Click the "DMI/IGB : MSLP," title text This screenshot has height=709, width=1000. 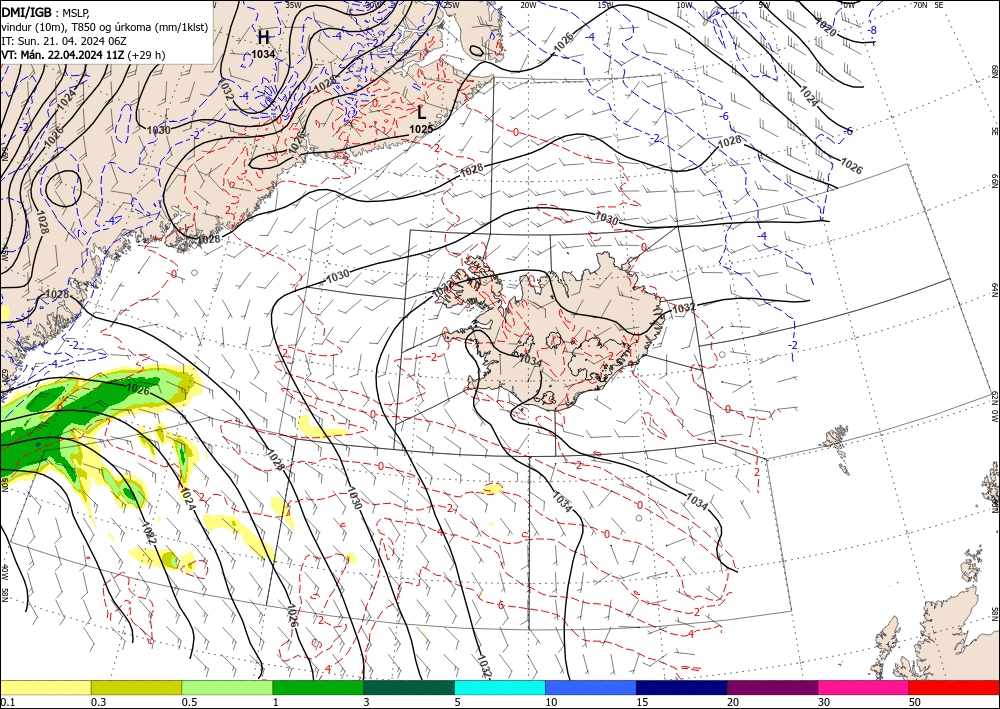(x=46, y=12)
